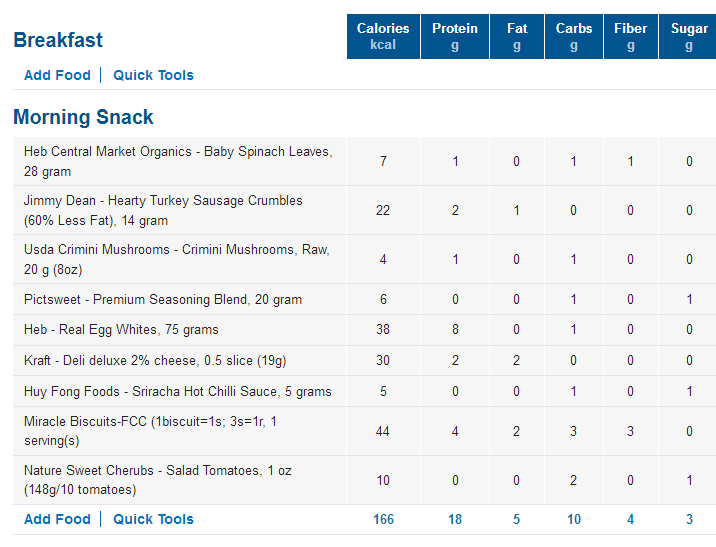
Task: Open the Miracle Biscuits-FCC entry
Action: pyautogui.click(x=150, y=431)
